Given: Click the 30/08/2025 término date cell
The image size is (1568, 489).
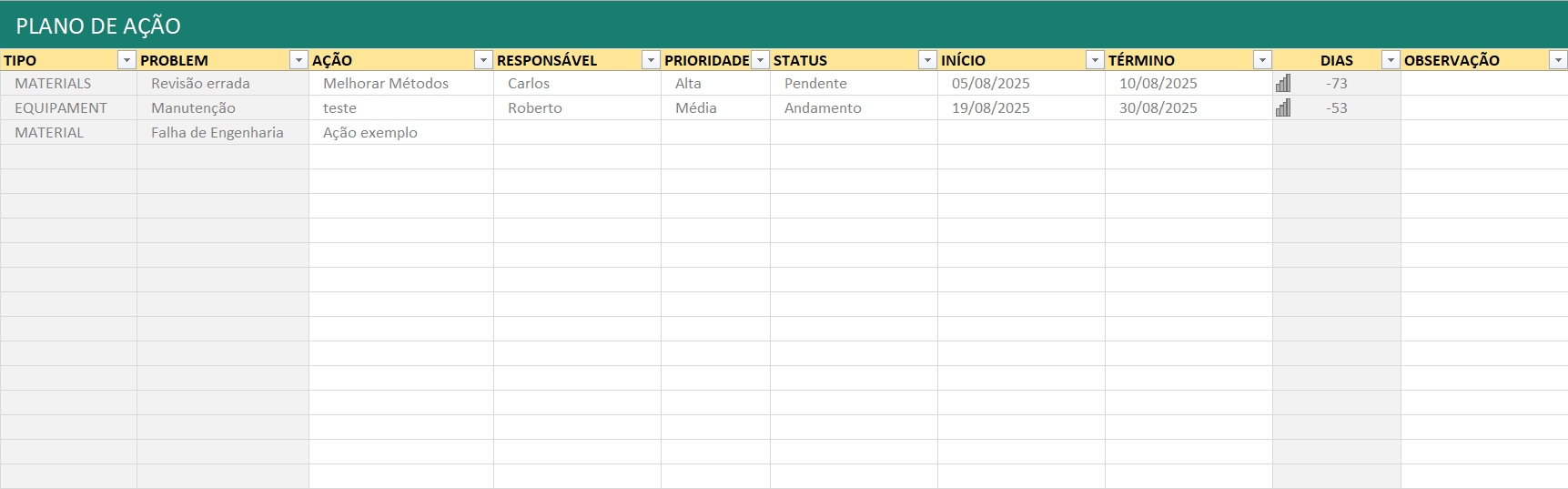Looking at the screenshot, I should pyautogui.click(x=1158, y=108).
